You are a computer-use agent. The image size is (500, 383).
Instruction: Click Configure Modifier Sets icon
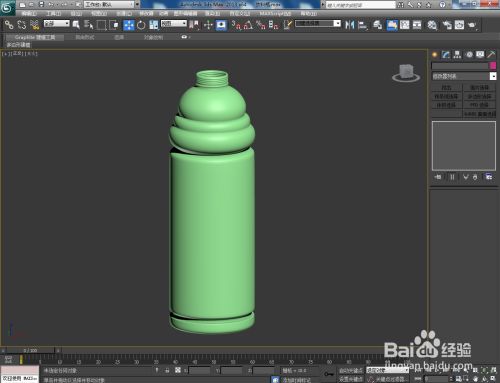pos(489,177)
